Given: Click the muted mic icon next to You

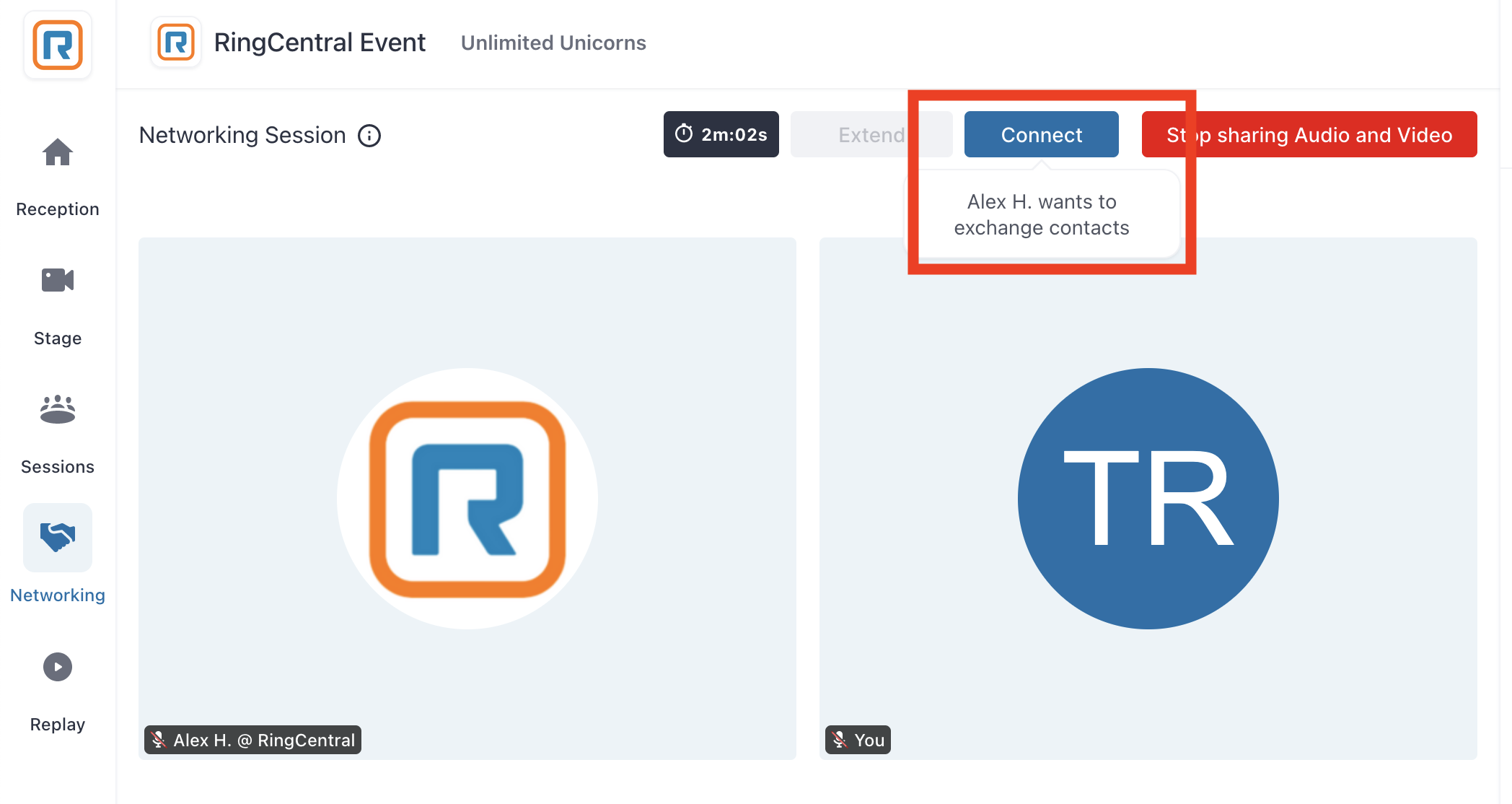Looking at the screenshot, I should point(839,740).
